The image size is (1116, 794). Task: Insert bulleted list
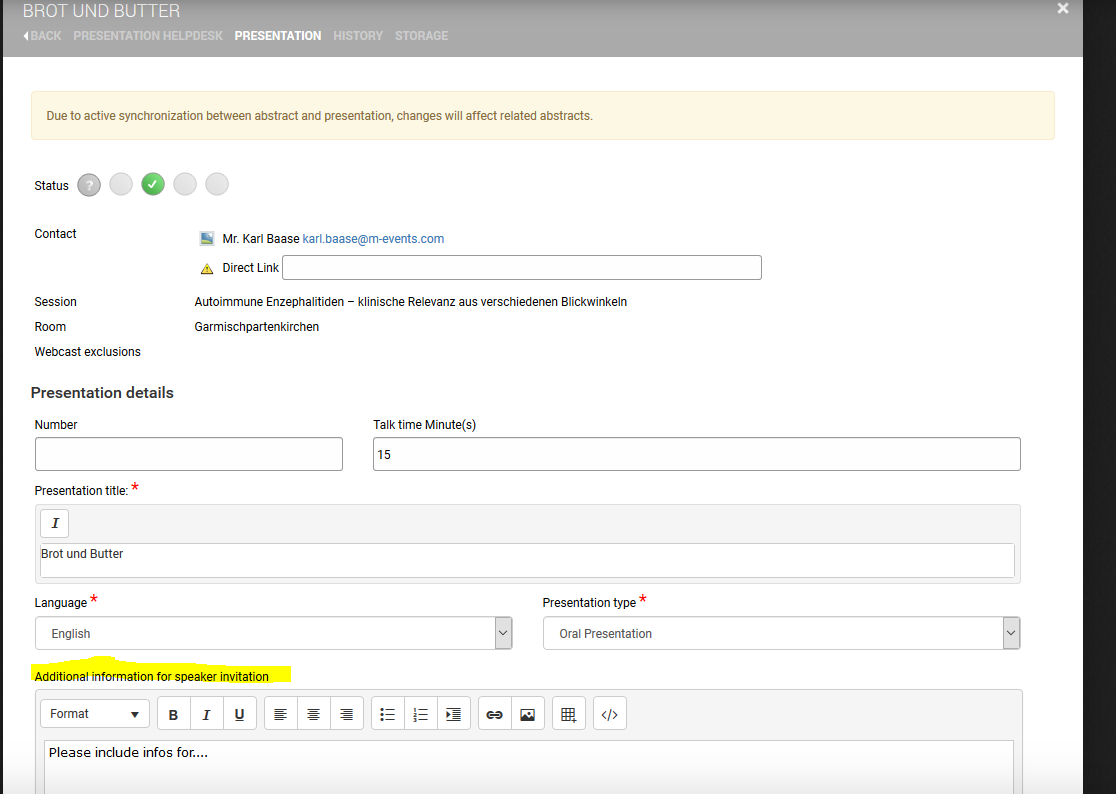click(387, 714)
